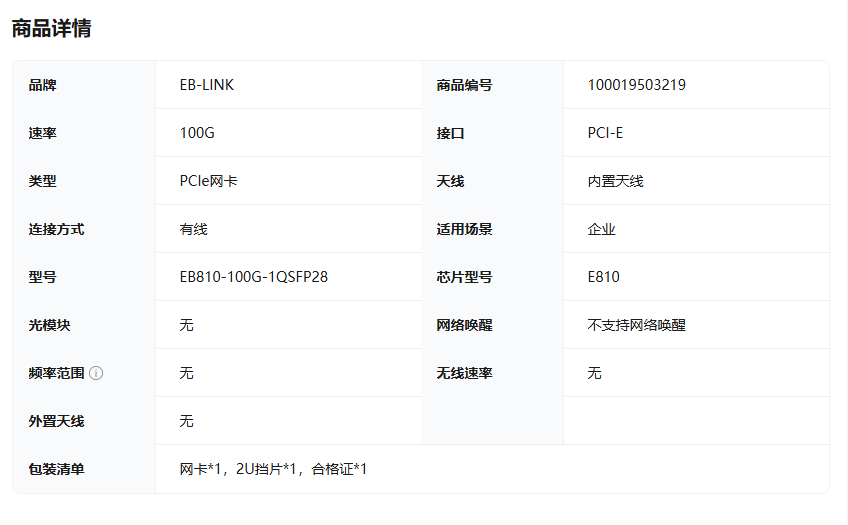Select the 内置天线 value
The image size is (848, 525).
click(x=615, y=181)
